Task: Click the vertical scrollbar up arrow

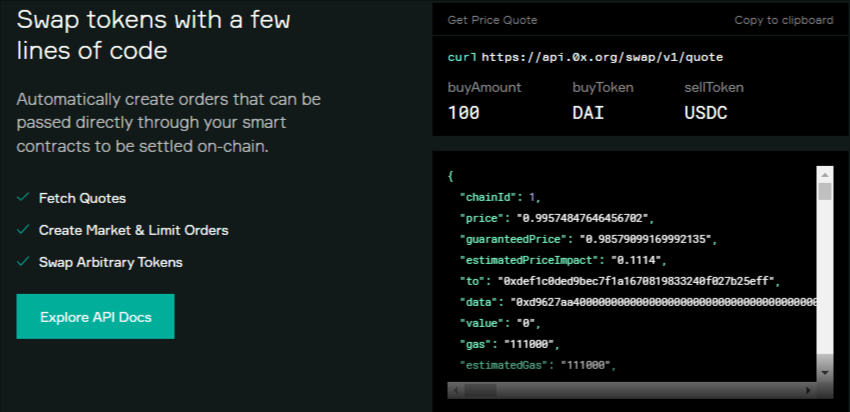Action: click(x=825, y=175)
